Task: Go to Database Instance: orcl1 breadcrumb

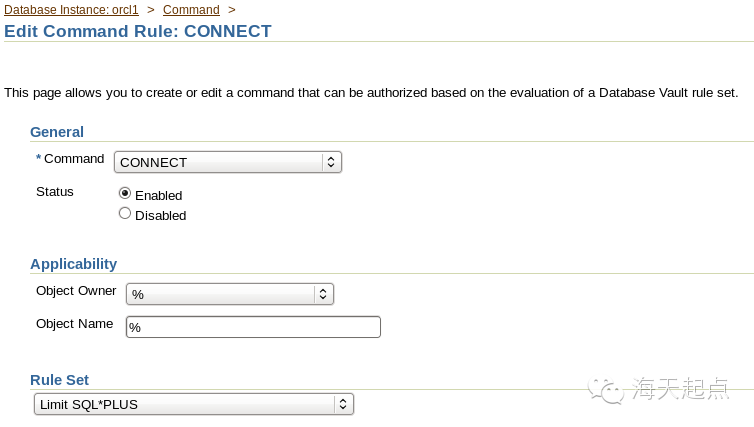Action: tap(72, 10)
